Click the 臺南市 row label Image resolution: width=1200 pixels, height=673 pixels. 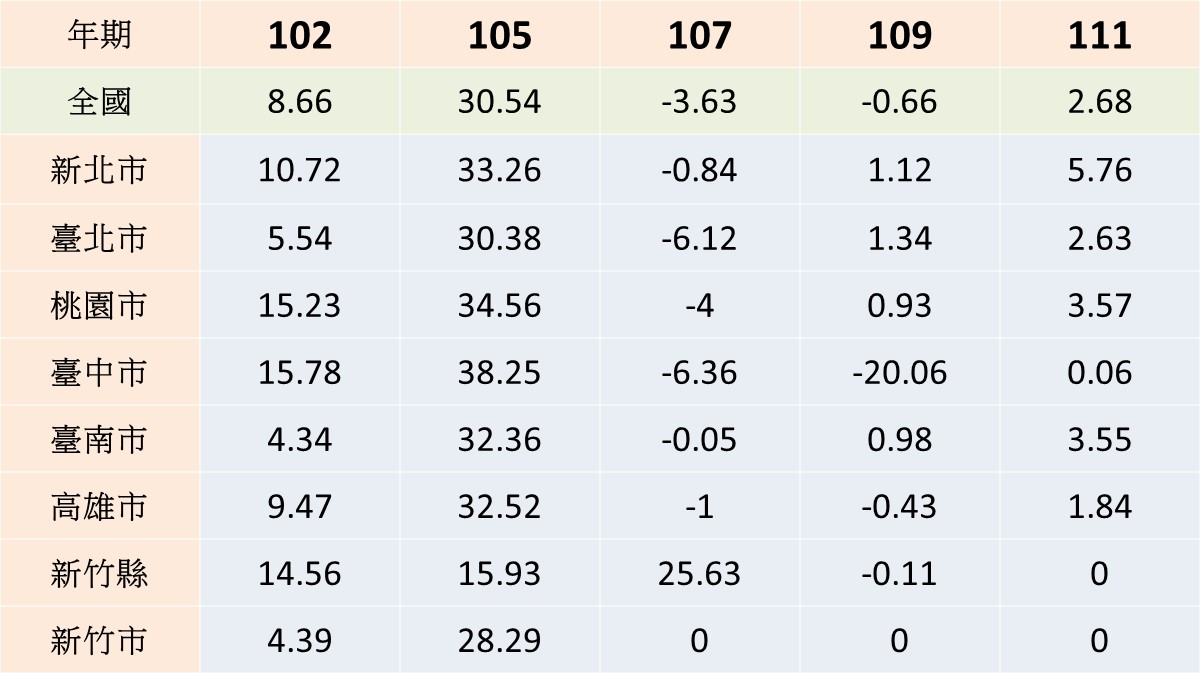[x=100, y=439]
